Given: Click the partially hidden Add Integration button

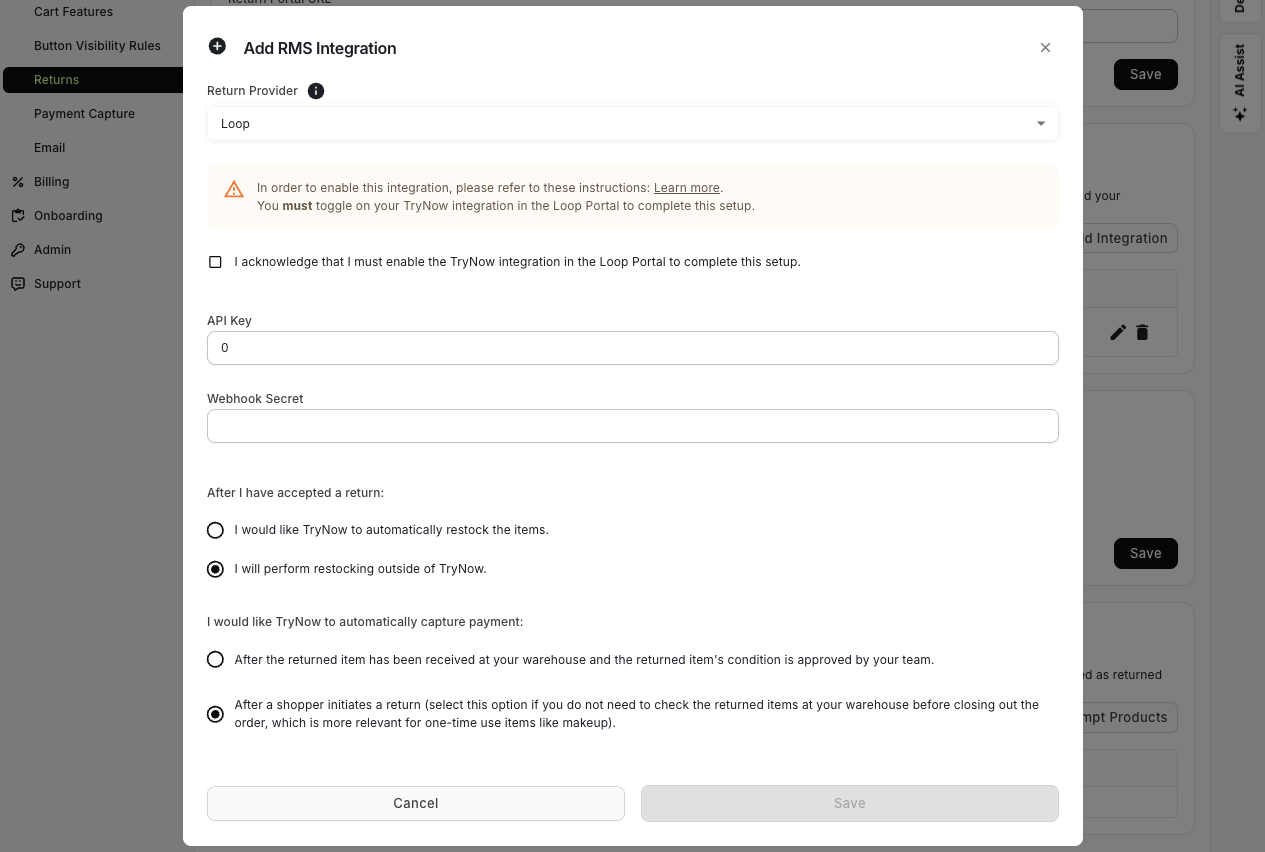Looking at the screenshot, I should point(1130,238).
